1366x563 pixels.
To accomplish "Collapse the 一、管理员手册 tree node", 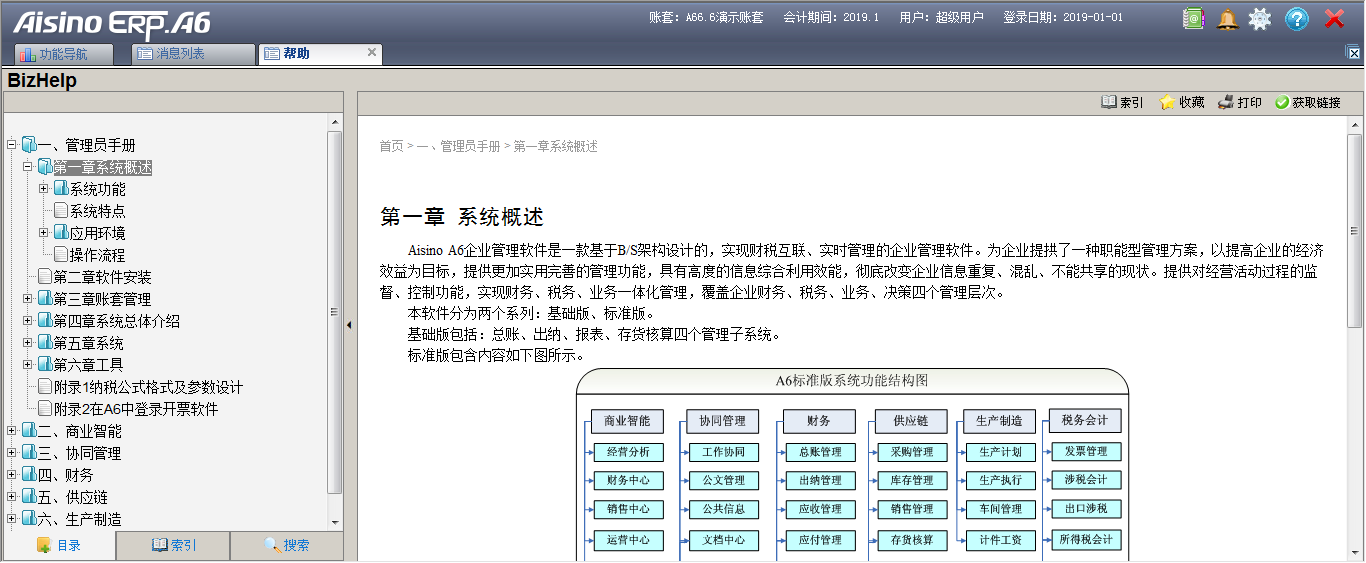I will (x=12, y=145).
